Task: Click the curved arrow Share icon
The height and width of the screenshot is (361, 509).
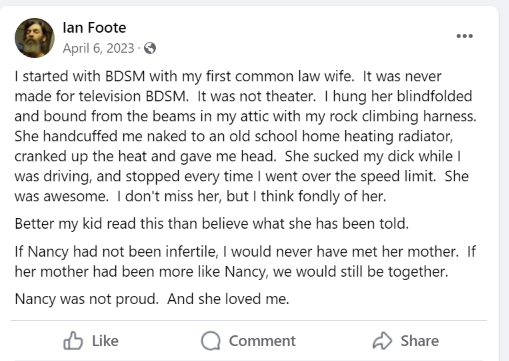Action: [x=382, y=341]
